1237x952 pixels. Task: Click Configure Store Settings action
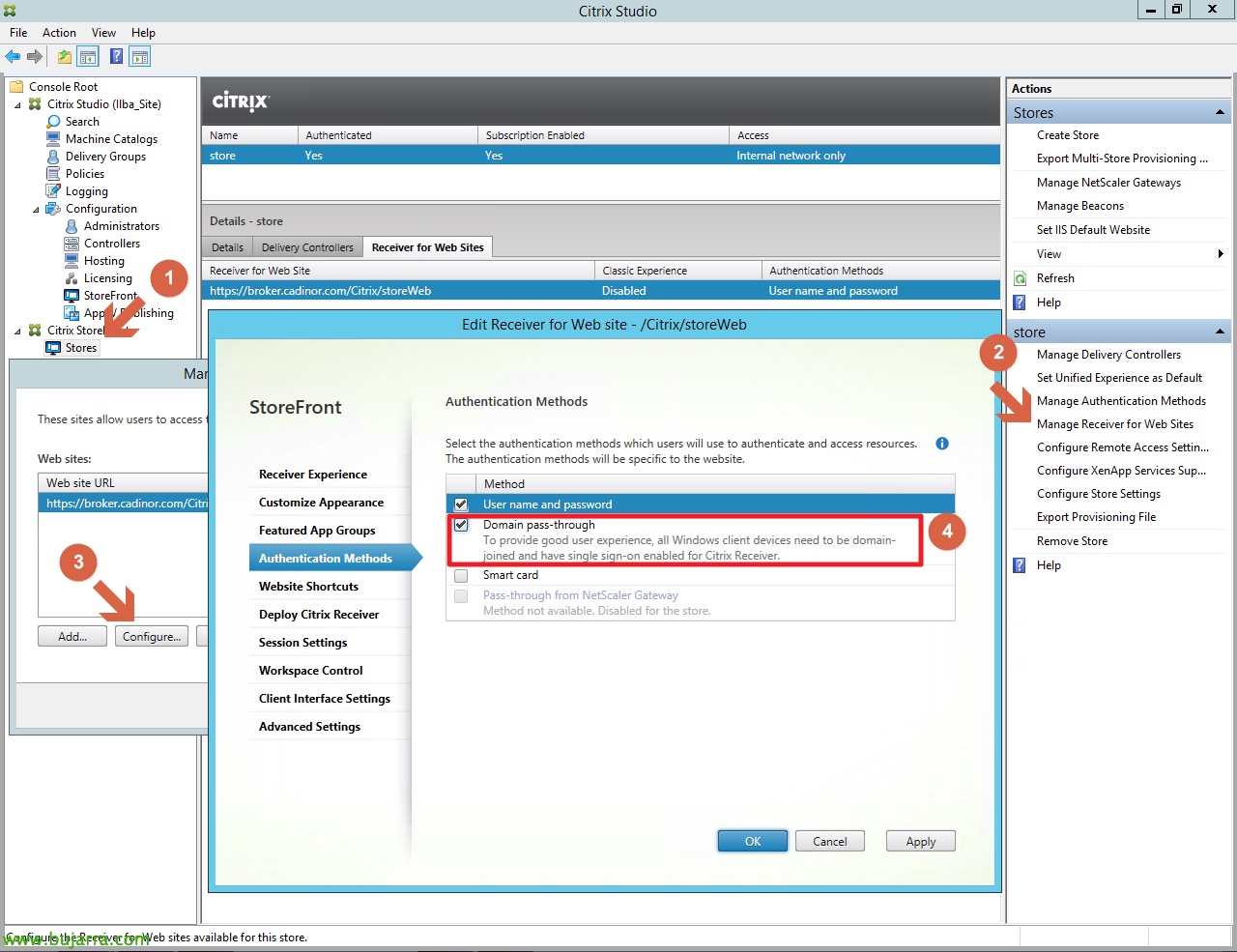pyautogui.click(x=1099, y=494)
